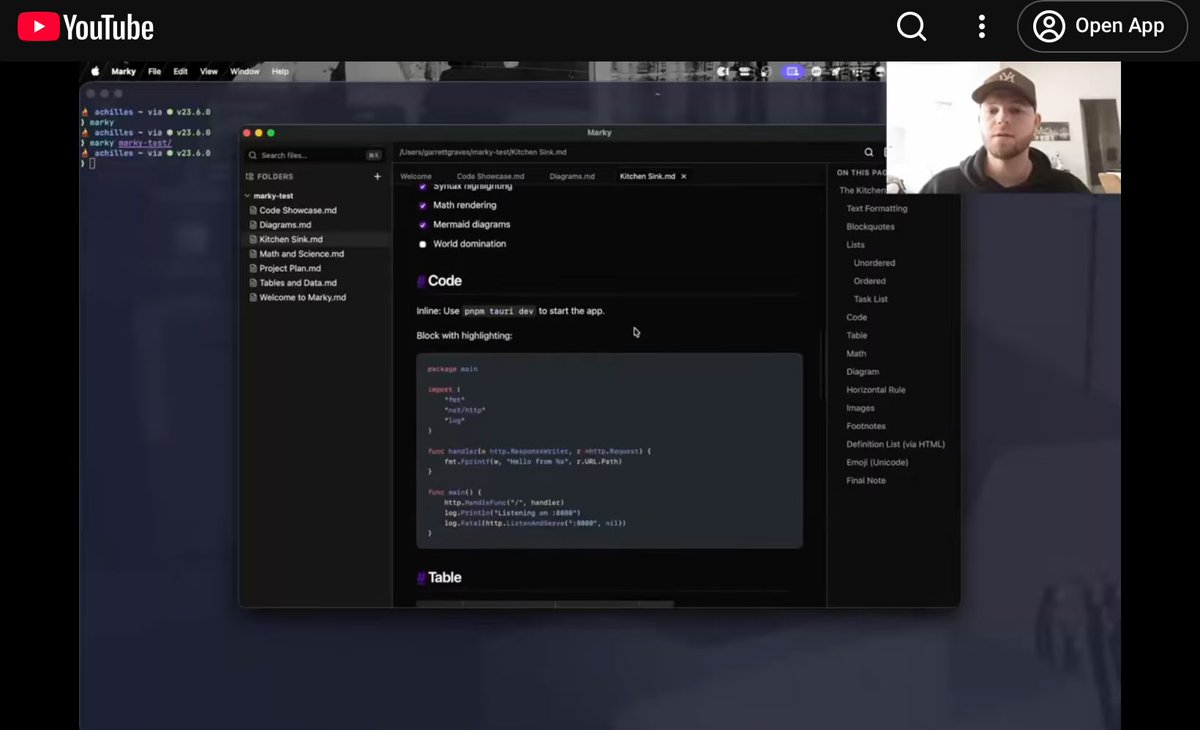The height and width of the screenshot is (730, 1200).
Task: Click the file icon of Math and Science.md
Action: (253, 254)
